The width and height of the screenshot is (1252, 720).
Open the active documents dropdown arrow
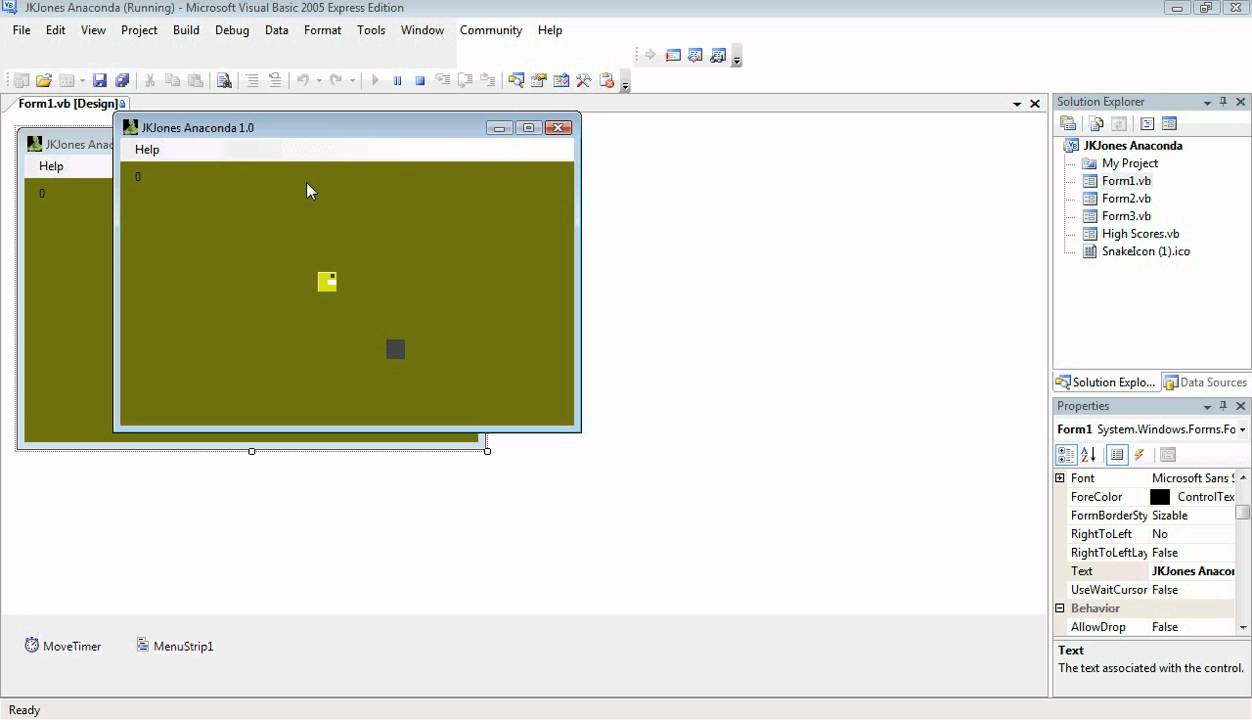point(1017,104)
